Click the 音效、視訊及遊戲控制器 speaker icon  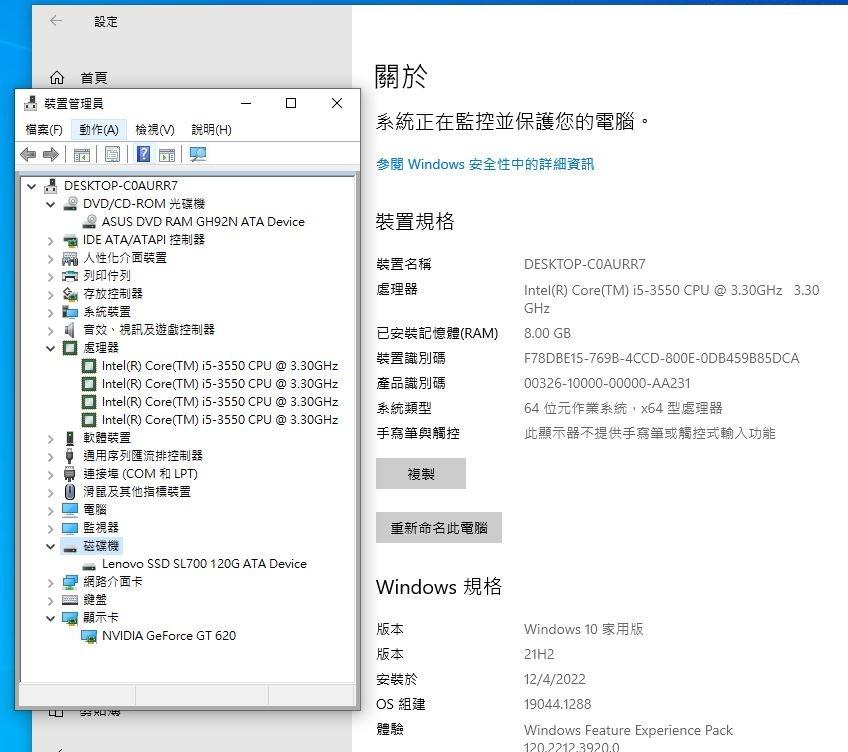pos(69,329)
